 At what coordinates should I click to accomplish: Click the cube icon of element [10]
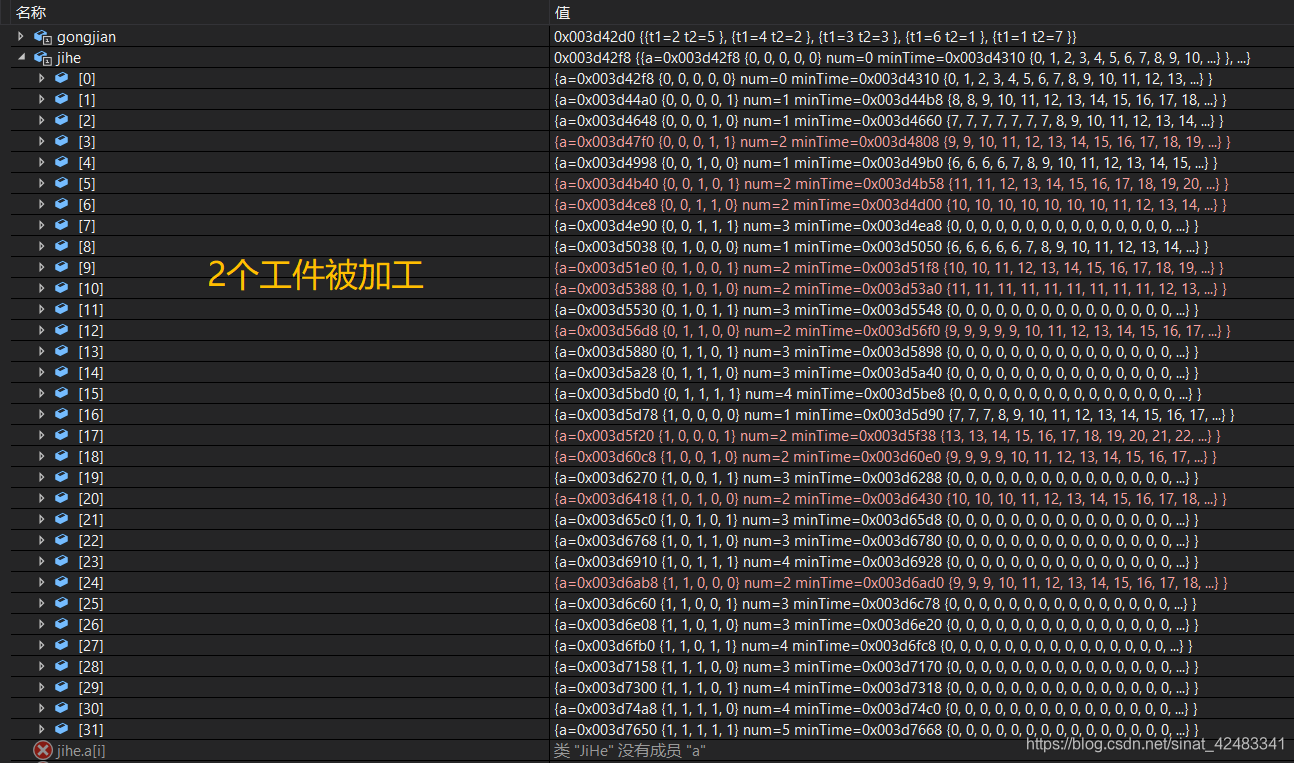click(62, 288)
